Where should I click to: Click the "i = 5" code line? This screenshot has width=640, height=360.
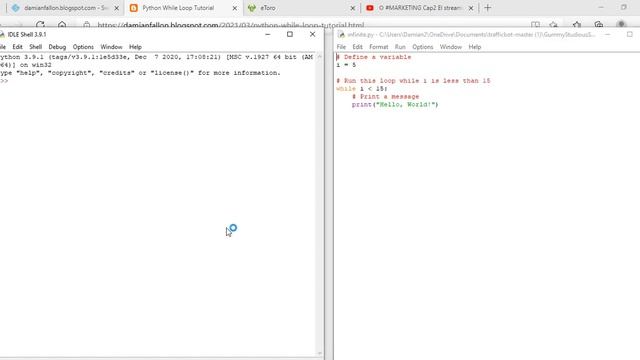(346, 65)
